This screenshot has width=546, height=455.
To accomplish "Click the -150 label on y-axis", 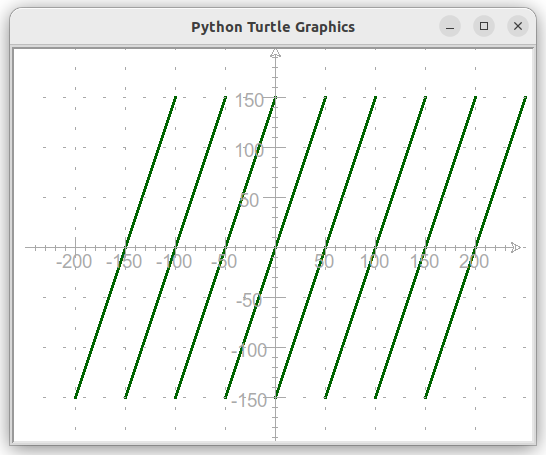I will (249, 400).
